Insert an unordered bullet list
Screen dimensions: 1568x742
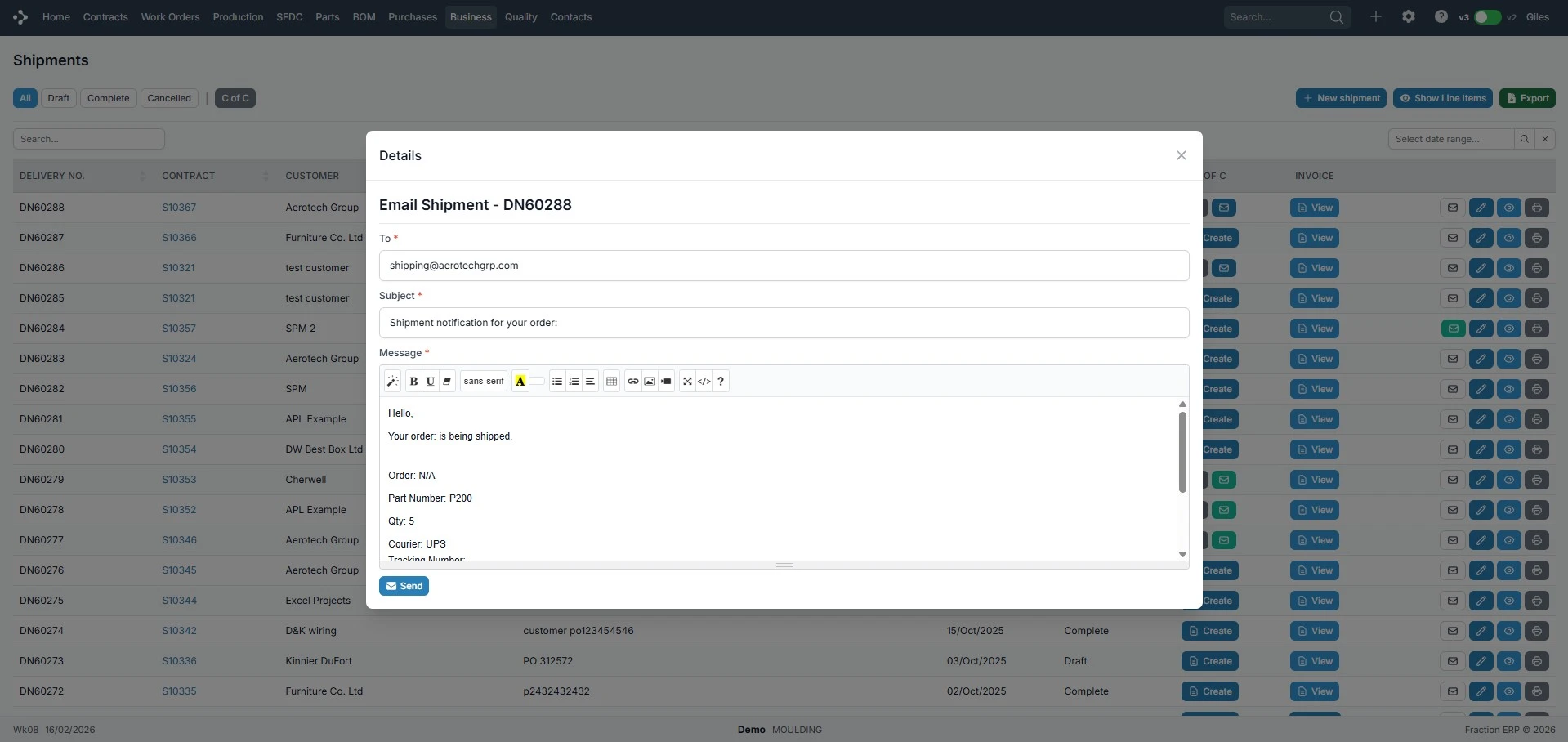pyautogui.click(x=557, y=382)
